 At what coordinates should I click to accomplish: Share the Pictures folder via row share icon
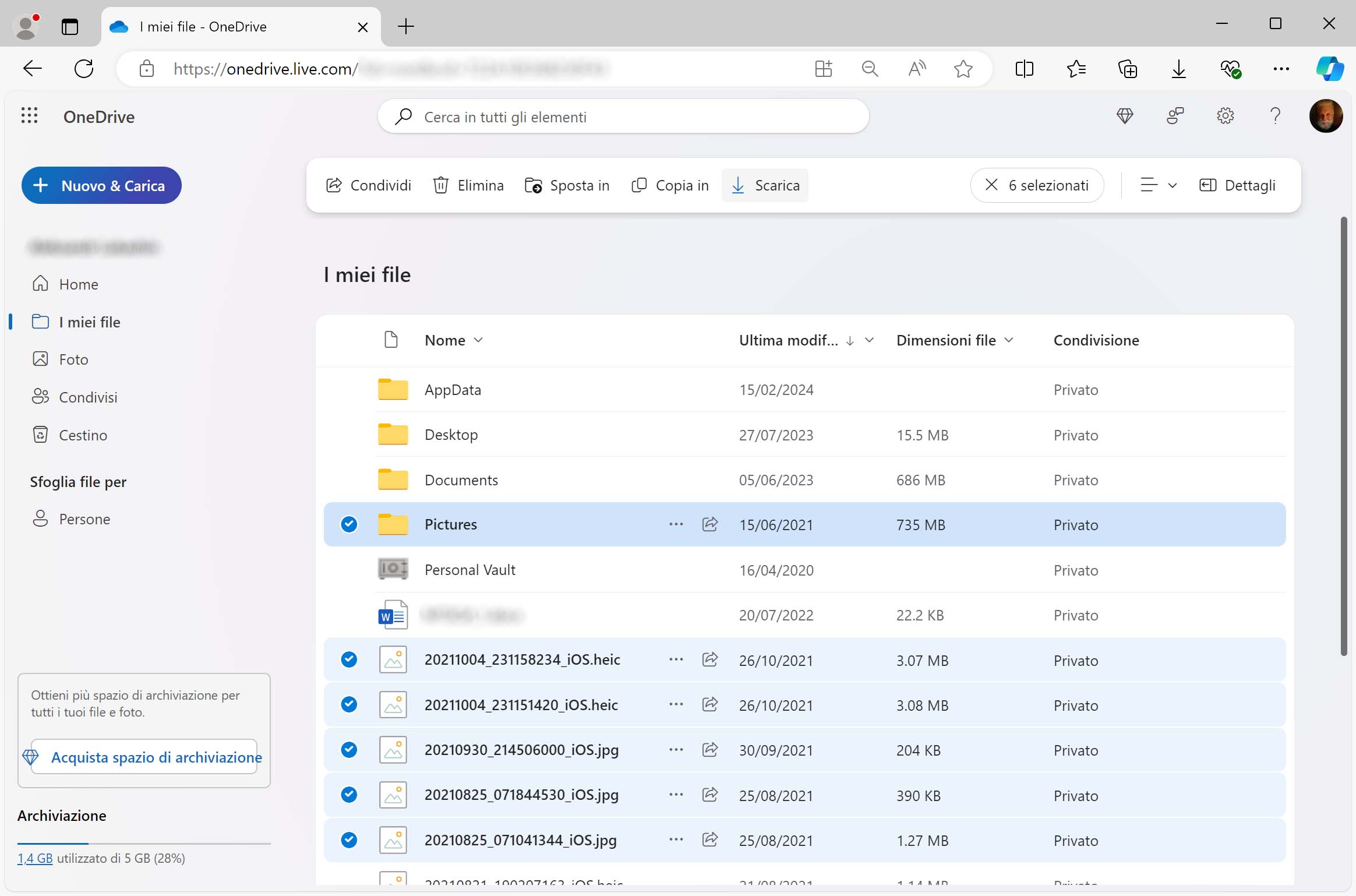coord(710,524)
